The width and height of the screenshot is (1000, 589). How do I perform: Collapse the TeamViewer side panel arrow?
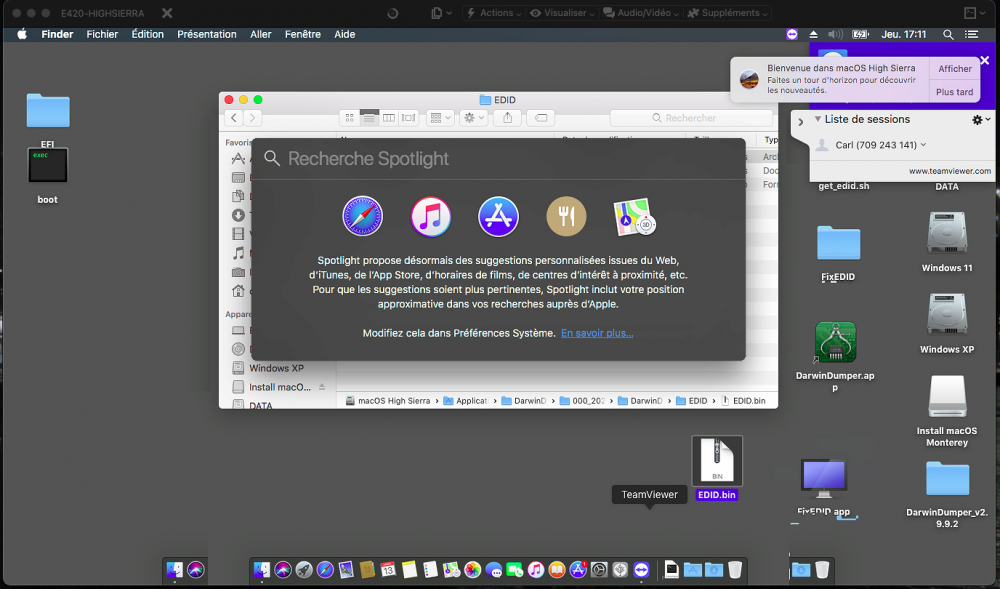coord(800,122)
